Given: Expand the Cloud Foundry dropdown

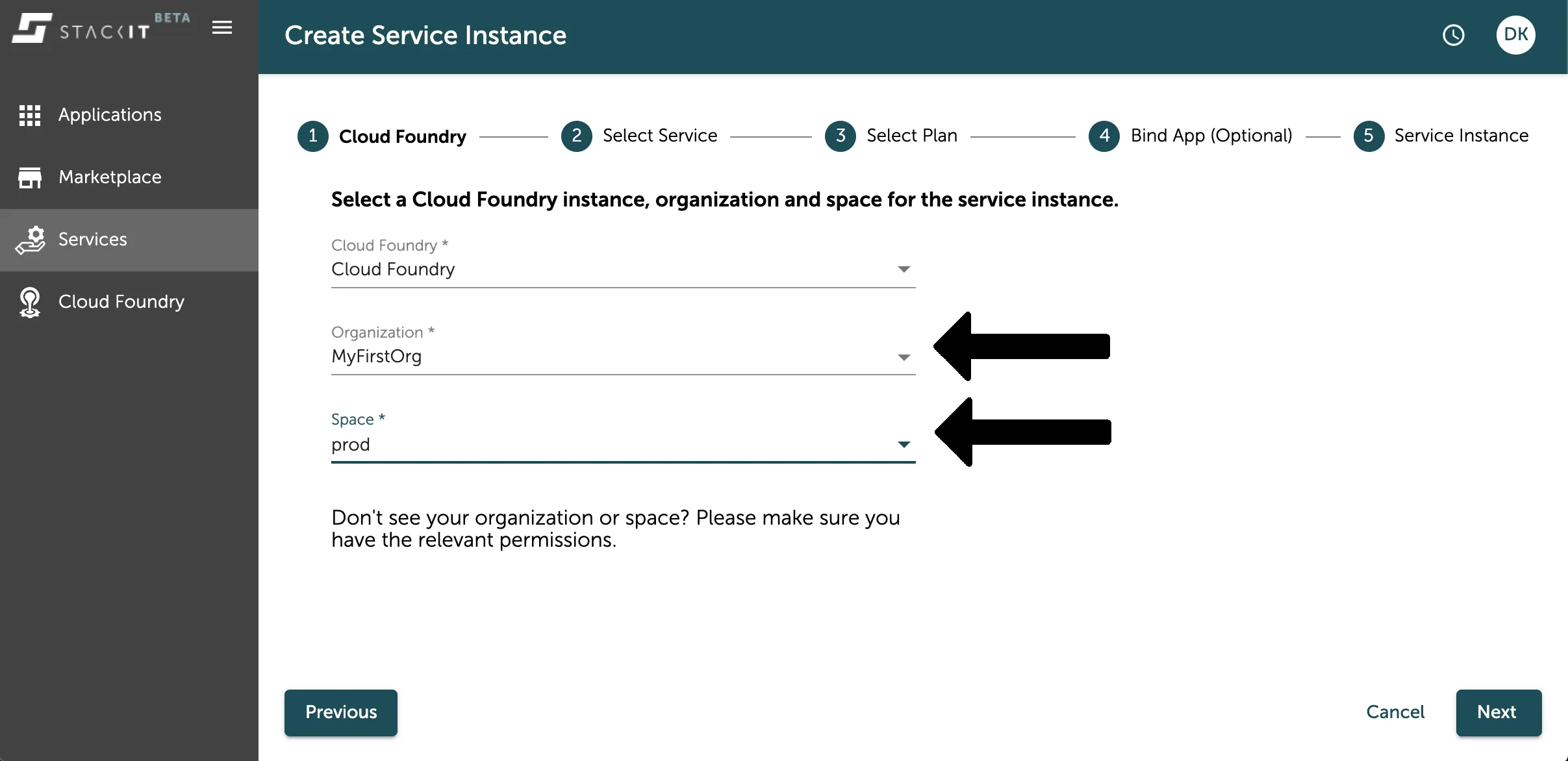Looking at the screenshot, I should coord(904,269).
